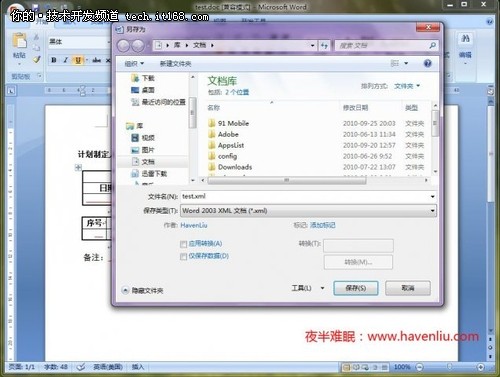Open the 保存类型 file format dropdown

tap(308, 211)
